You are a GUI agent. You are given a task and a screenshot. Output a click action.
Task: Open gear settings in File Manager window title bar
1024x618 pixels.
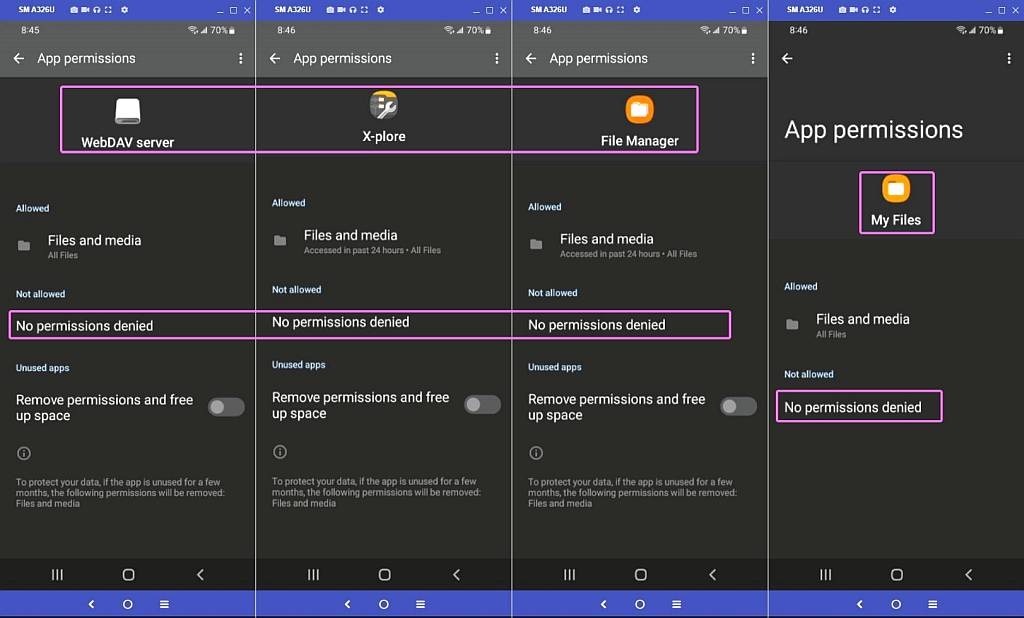pos(636,10)
